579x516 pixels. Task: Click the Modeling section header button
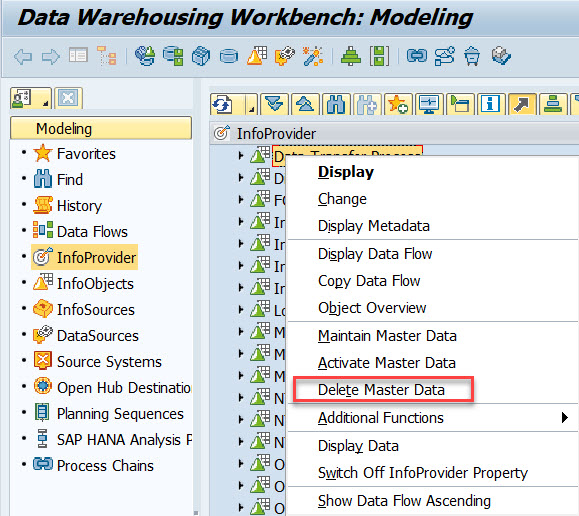[101, 128]
